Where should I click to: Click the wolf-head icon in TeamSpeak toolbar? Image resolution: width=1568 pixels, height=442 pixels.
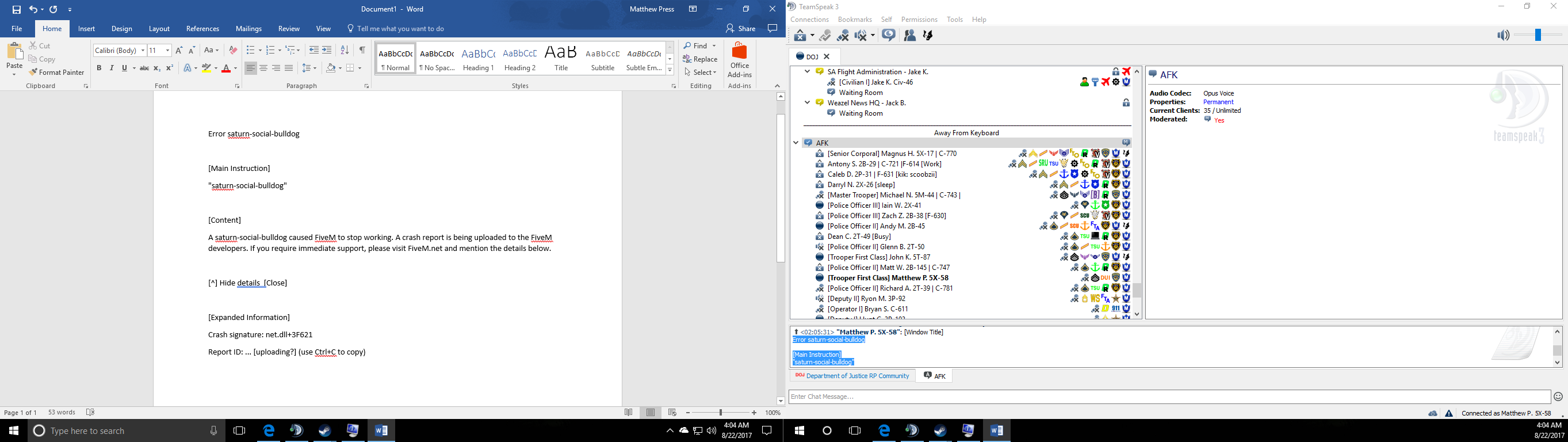pos(928,36)
